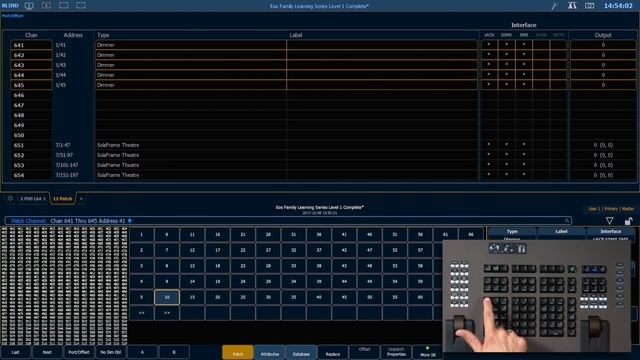
Task: Toggle sACN dot for channel 654
Action: (x=489, y=175)
